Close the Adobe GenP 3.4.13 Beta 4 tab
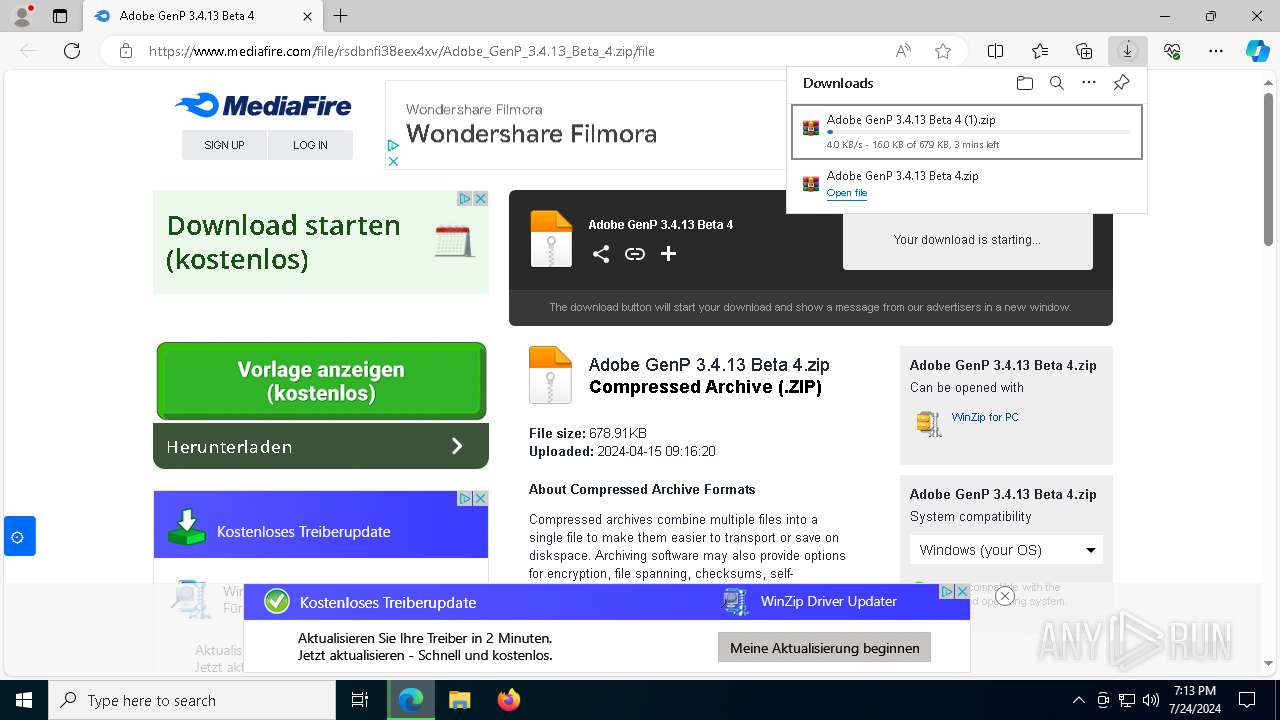This screenshot has width=1280, height=720. pos(308,16)
